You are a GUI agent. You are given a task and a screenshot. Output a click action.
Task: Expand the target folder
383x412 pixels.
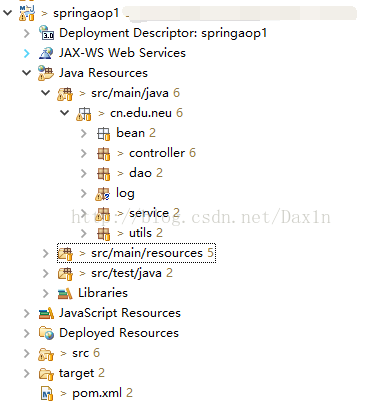(27, 373)
